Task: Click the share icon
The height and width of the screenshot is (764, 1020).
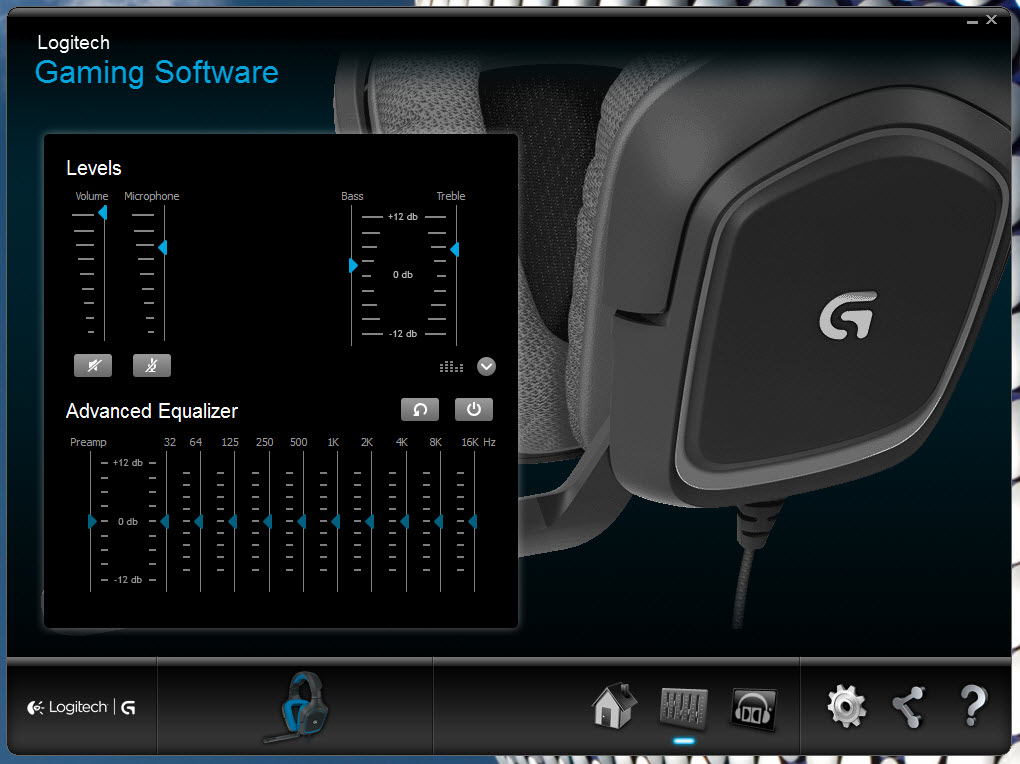Action: coord(909,707)
